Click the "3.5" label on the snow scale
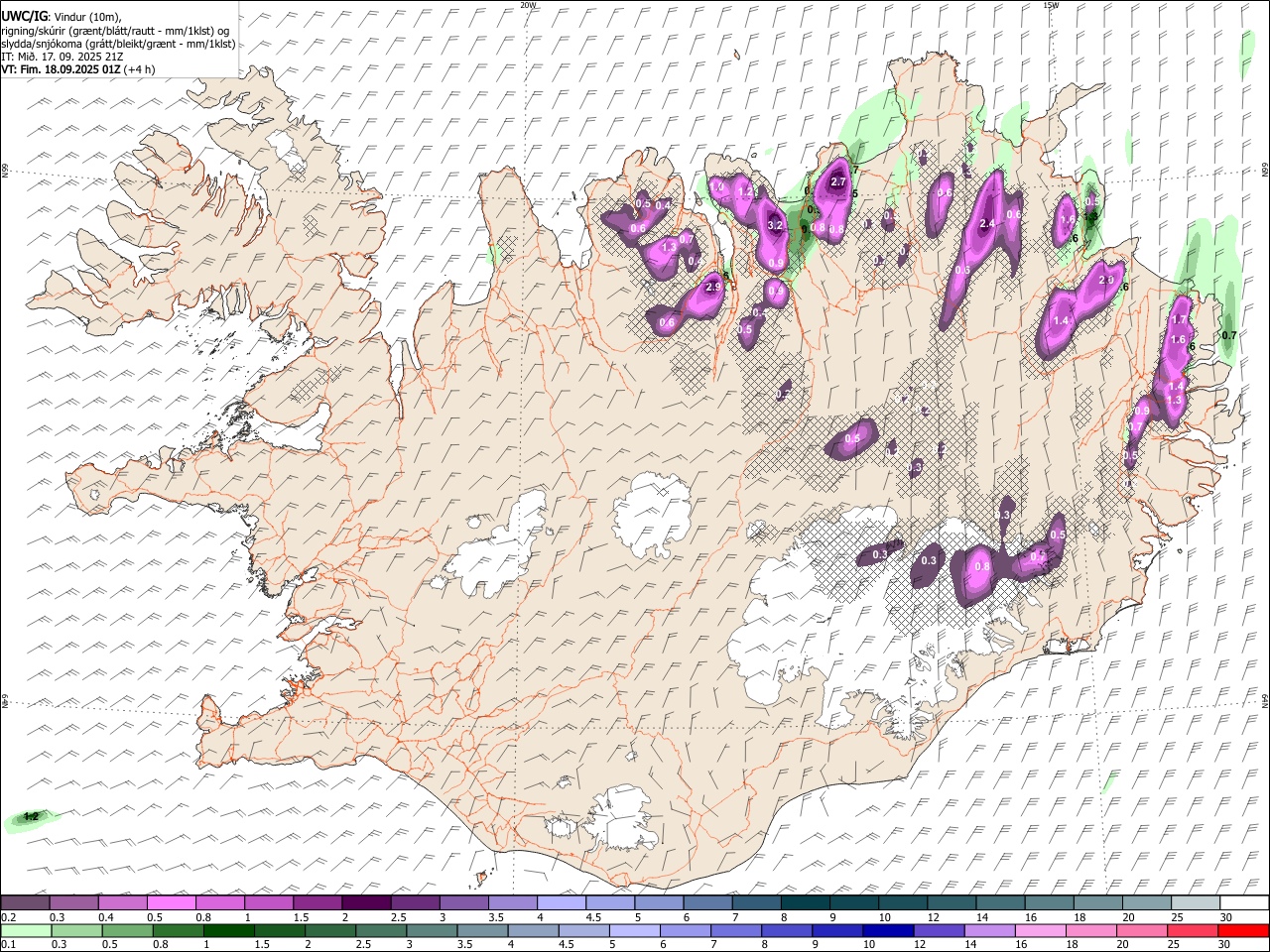1270x952 pixels. 495,917
